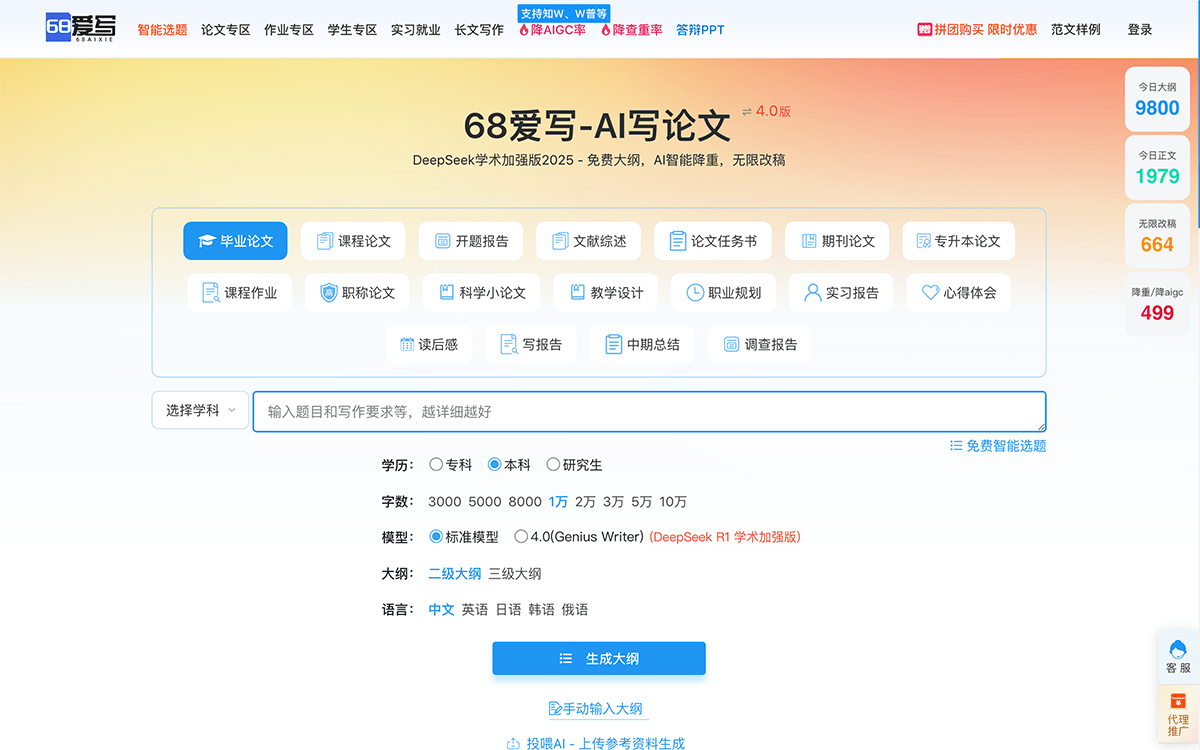The image size is (1200, 750).
Task: Open the 论文专区 navigation menu
Action: click(225, 30)
